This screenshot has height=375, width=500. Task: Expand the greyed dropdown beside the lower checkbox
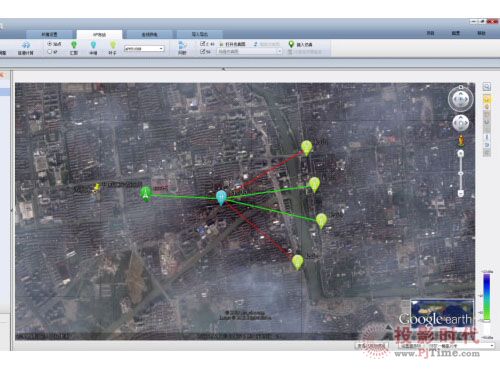(x=250, y=52)
